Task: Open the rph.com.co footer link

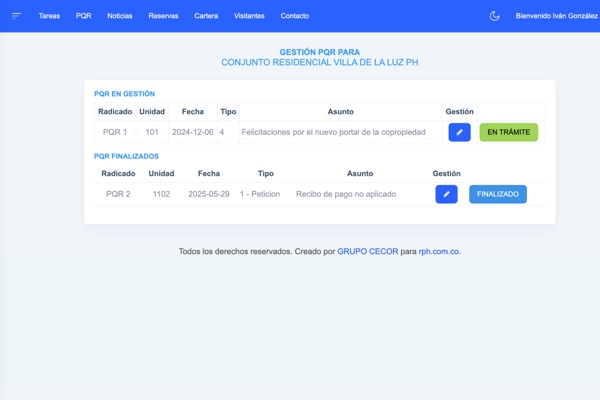Action: coord(439,252)
